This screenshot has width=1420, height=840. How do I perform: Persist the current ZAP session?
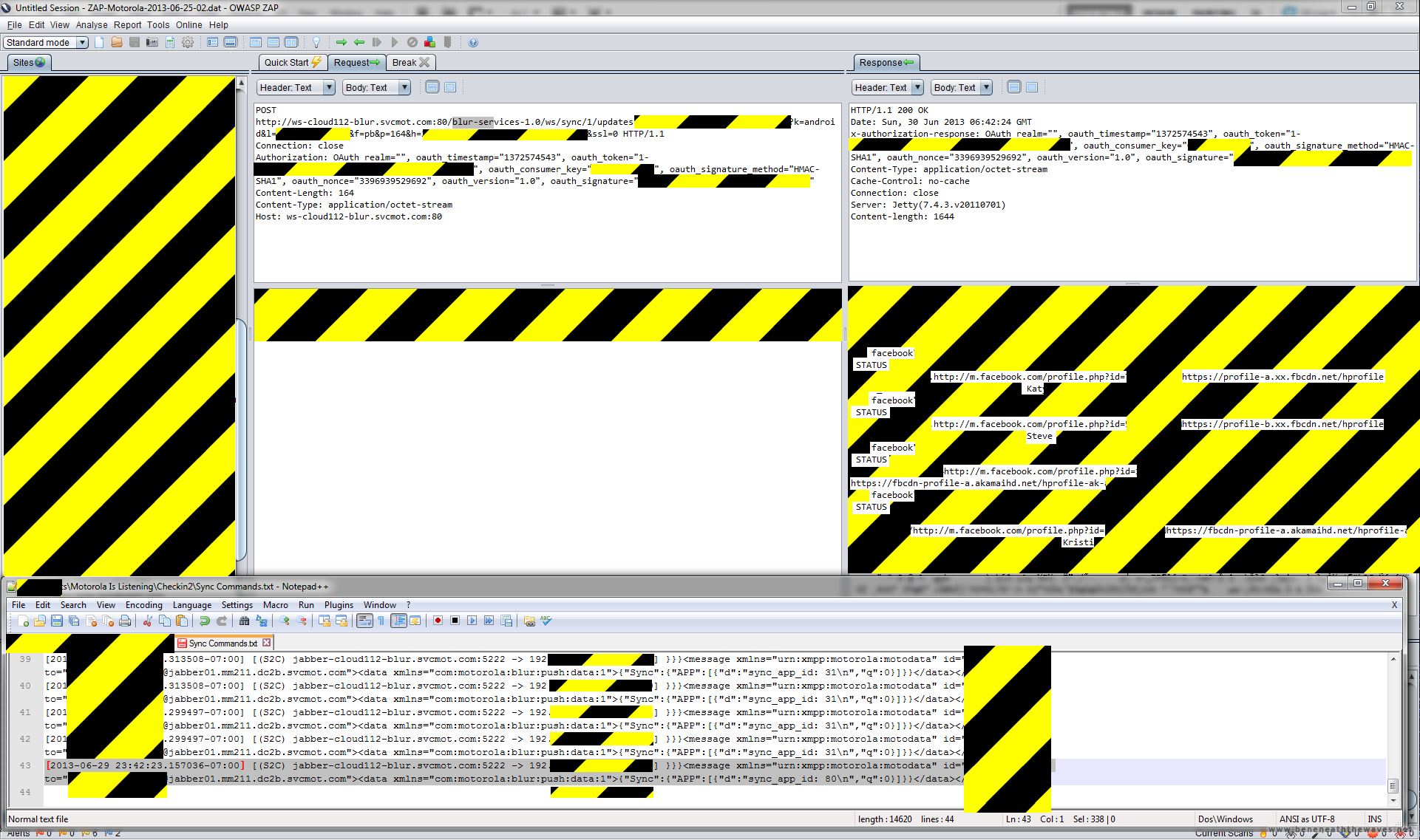tap(135, 42)
